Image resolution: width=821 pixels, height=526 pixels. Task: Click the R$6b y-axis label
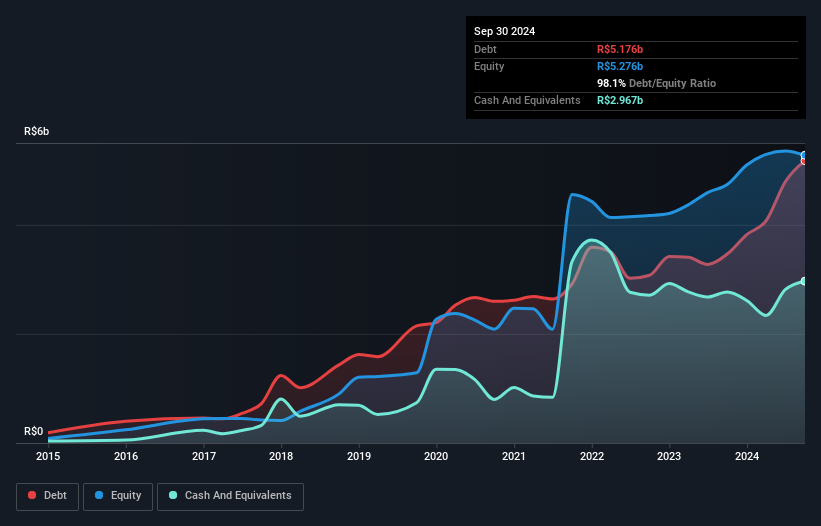coord(37,131)
